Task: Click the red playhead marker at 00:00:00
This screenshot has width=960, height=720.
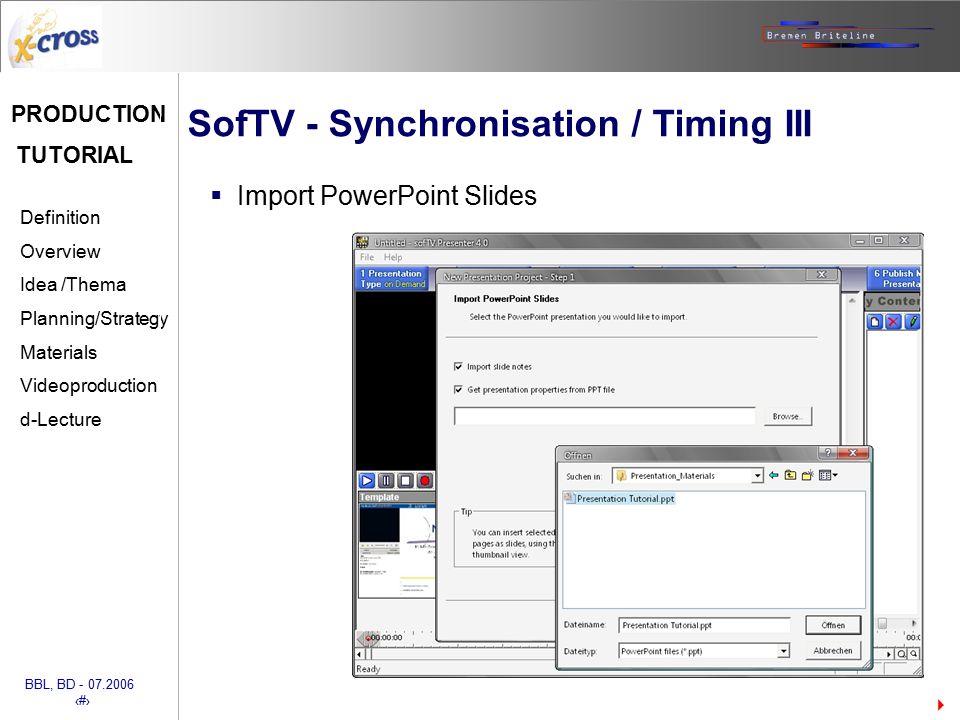Action: click(x=369, y=638)
